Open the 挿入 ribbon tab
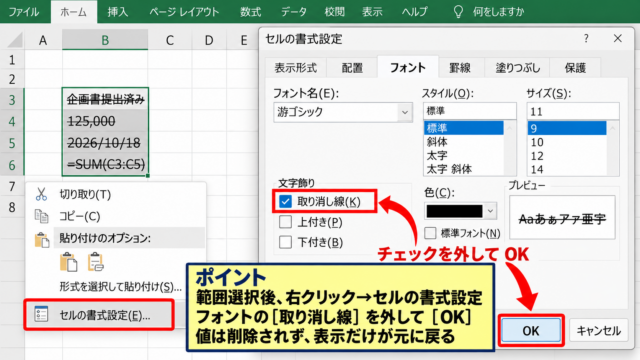The image size is (640, 360). coord(118,12)
